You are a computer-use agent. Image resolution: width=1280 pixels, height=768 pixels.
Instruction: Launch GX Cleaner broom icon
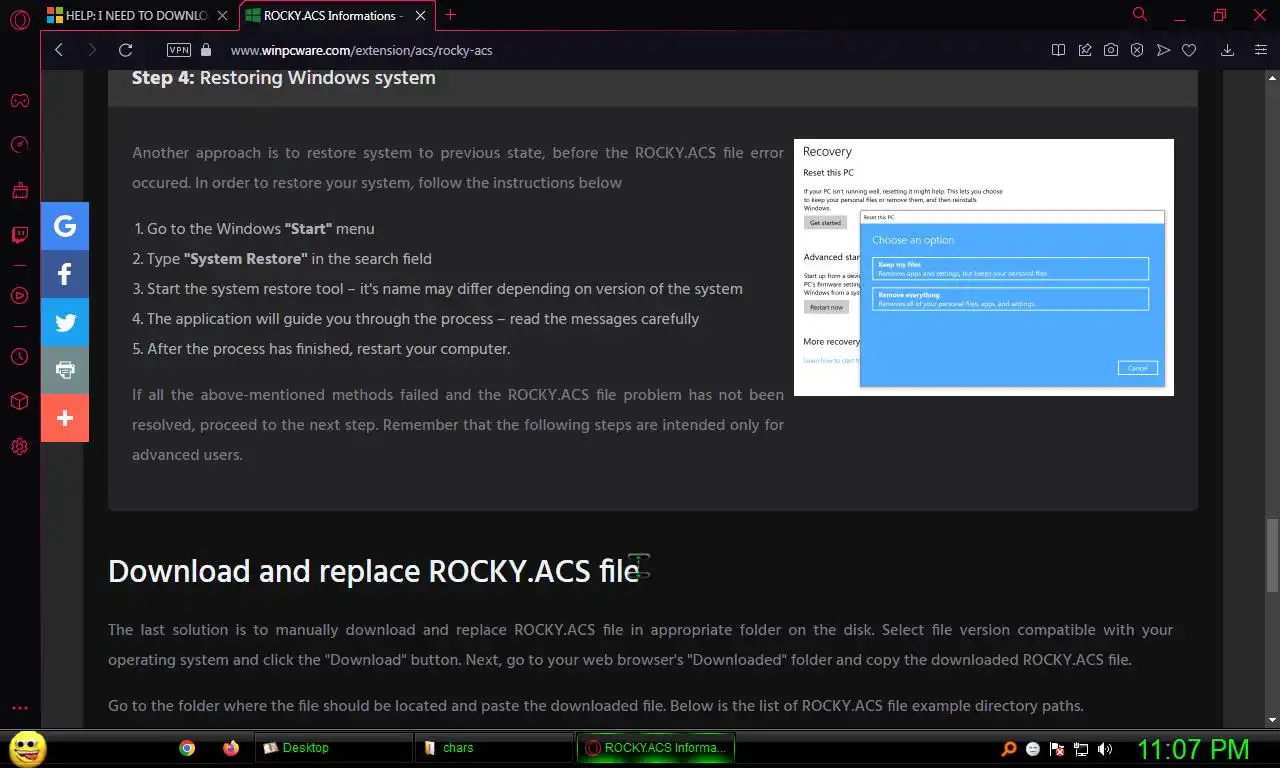click(20, 190)
